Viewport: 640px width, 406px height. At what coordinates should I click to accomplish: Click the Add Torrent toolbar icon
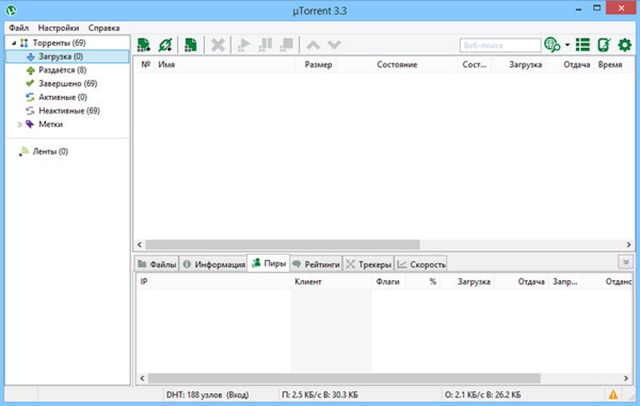click(x=143, y=45)
